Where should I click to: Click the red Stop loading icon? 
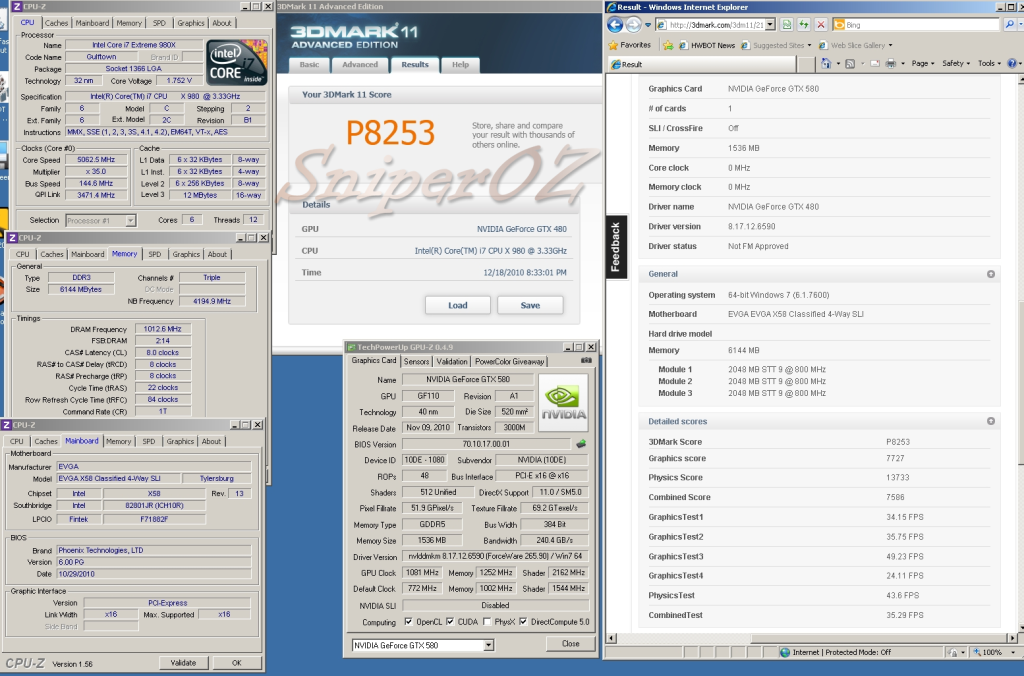(821, 24)
